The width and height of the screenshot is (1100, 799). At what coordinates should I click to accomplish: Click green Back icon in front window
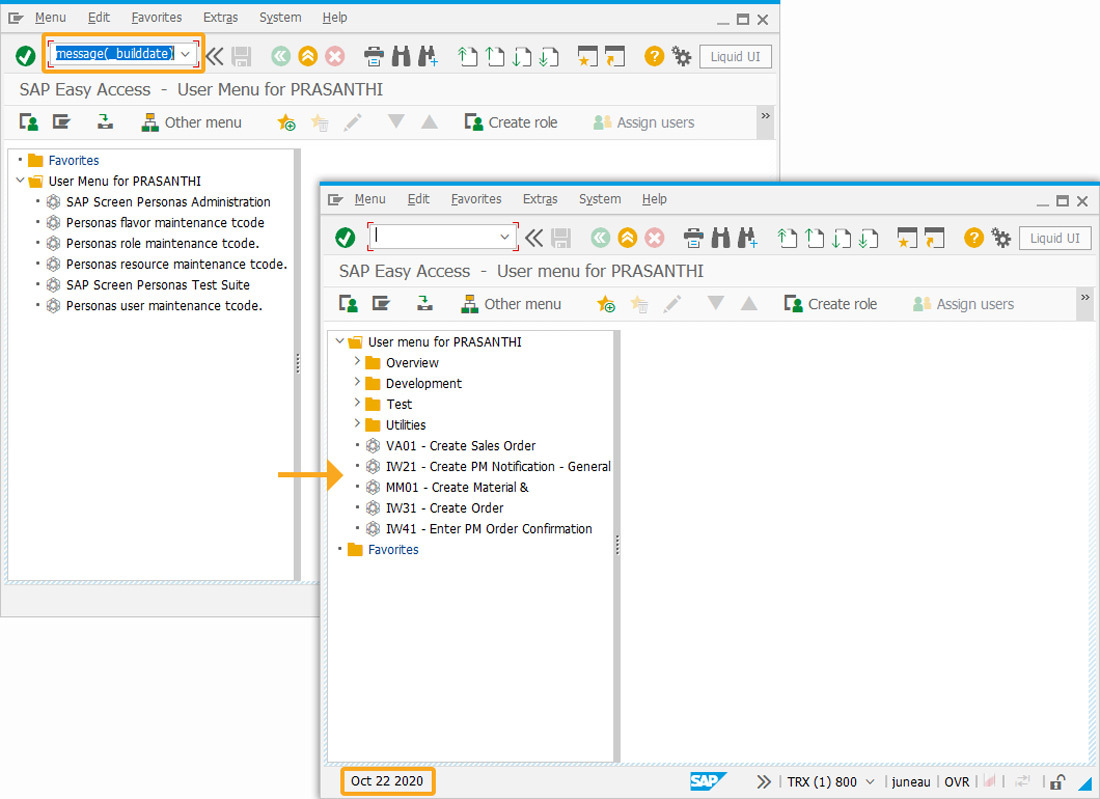601,238
